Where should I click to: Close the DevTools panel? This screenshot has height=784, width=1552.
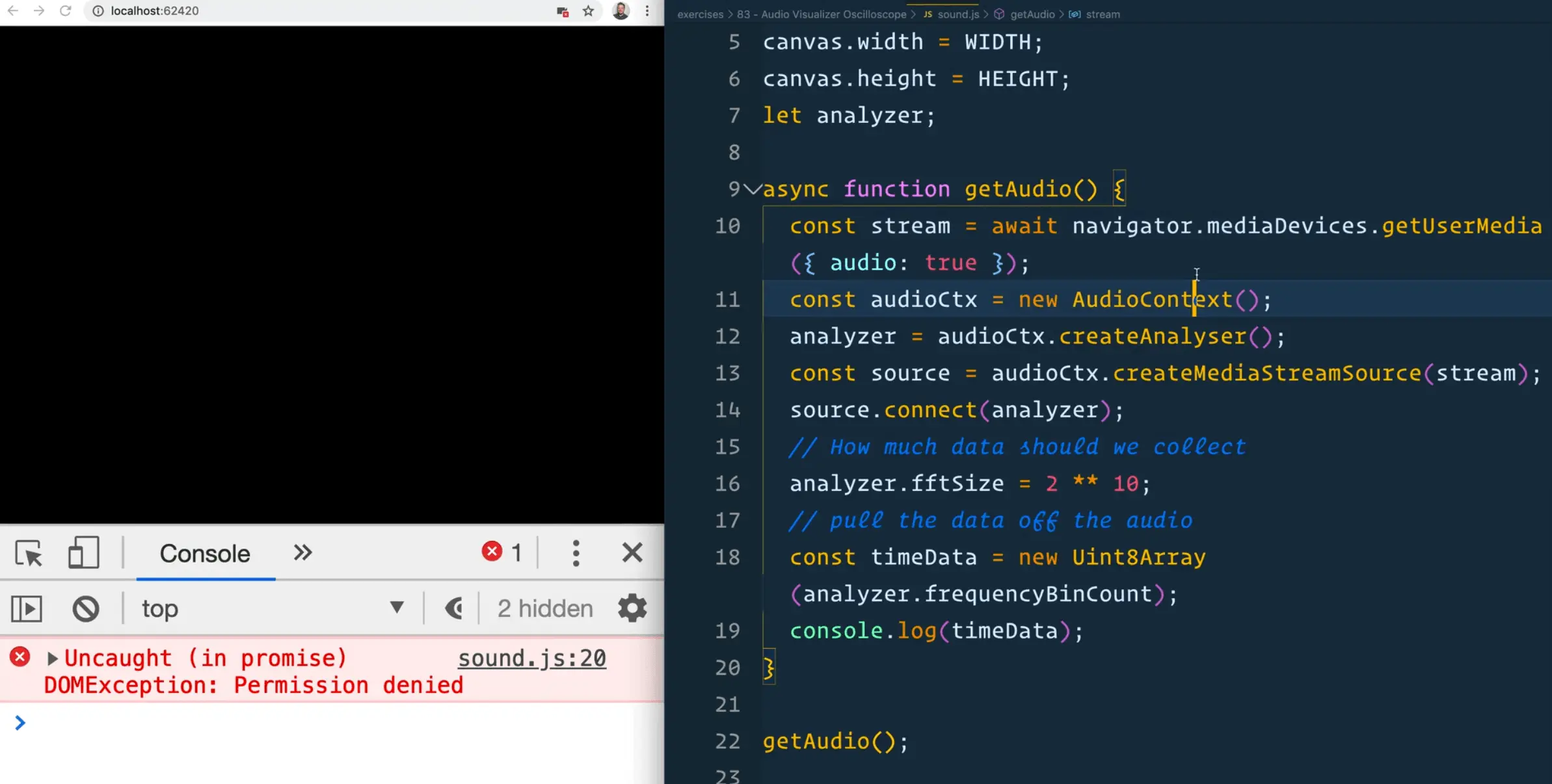tap(632, 553)
